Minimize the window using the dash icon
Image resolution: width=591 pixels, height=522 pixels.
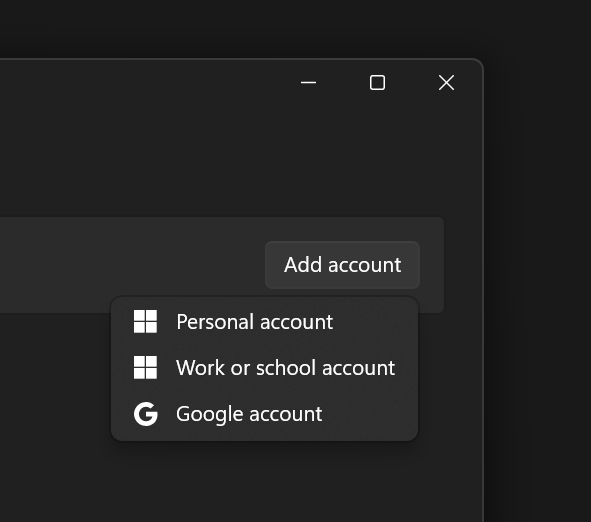[x=308, y=83]
